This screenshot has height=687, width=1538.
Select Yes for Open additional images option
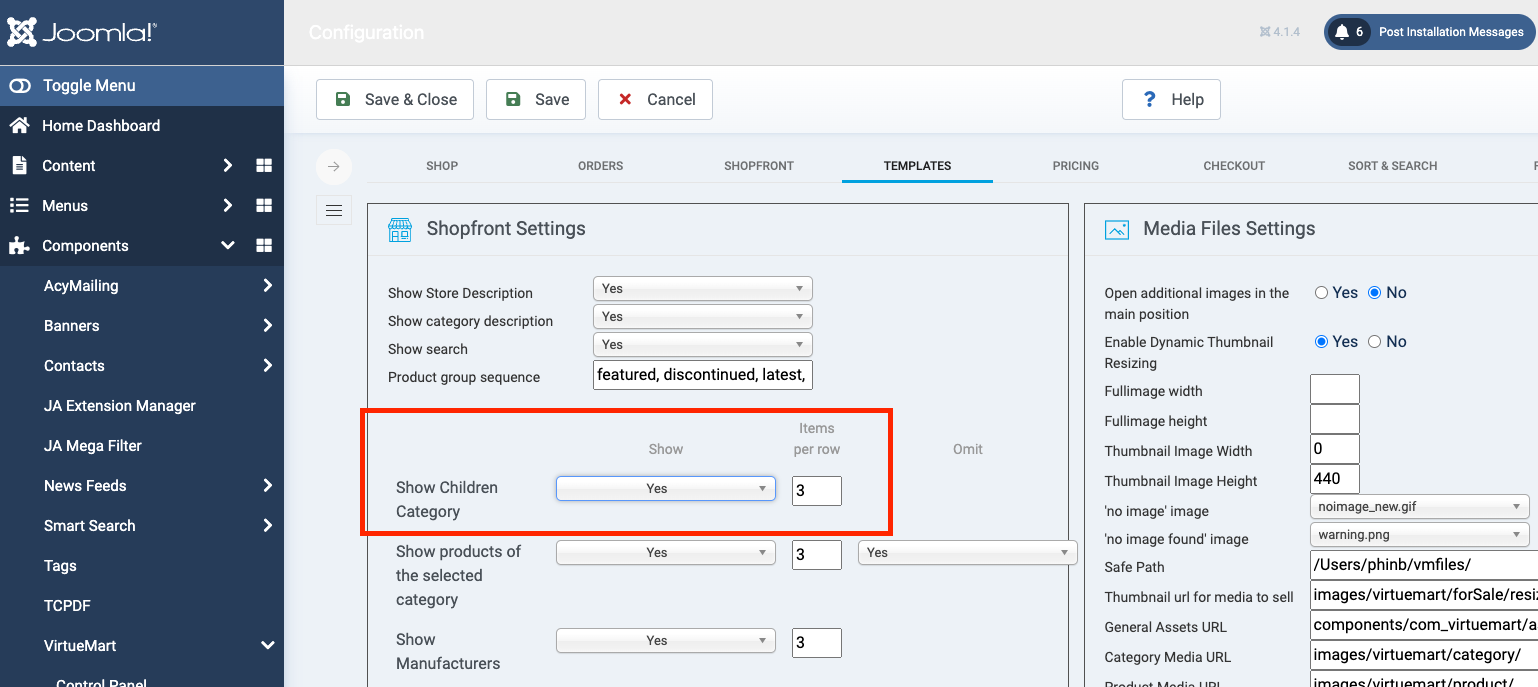[x=1321, y=293]
